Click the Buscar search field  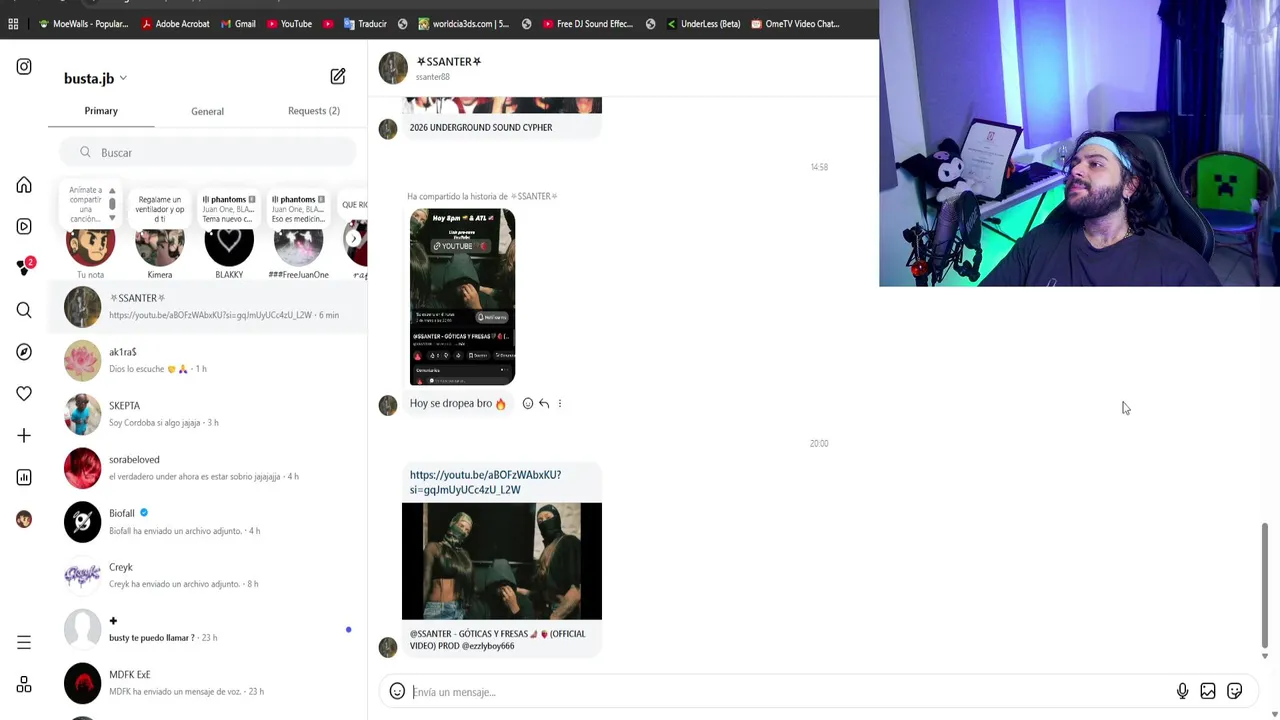[207, 153]
